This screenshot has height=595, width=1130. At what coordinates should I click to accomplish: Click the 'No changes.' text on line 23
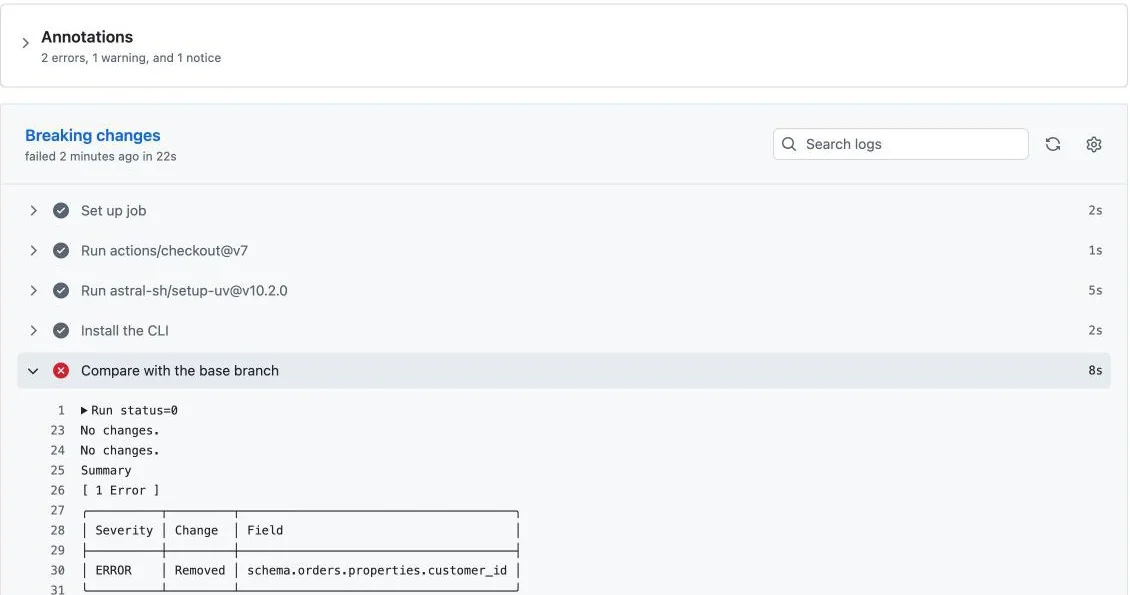[120, 431]
